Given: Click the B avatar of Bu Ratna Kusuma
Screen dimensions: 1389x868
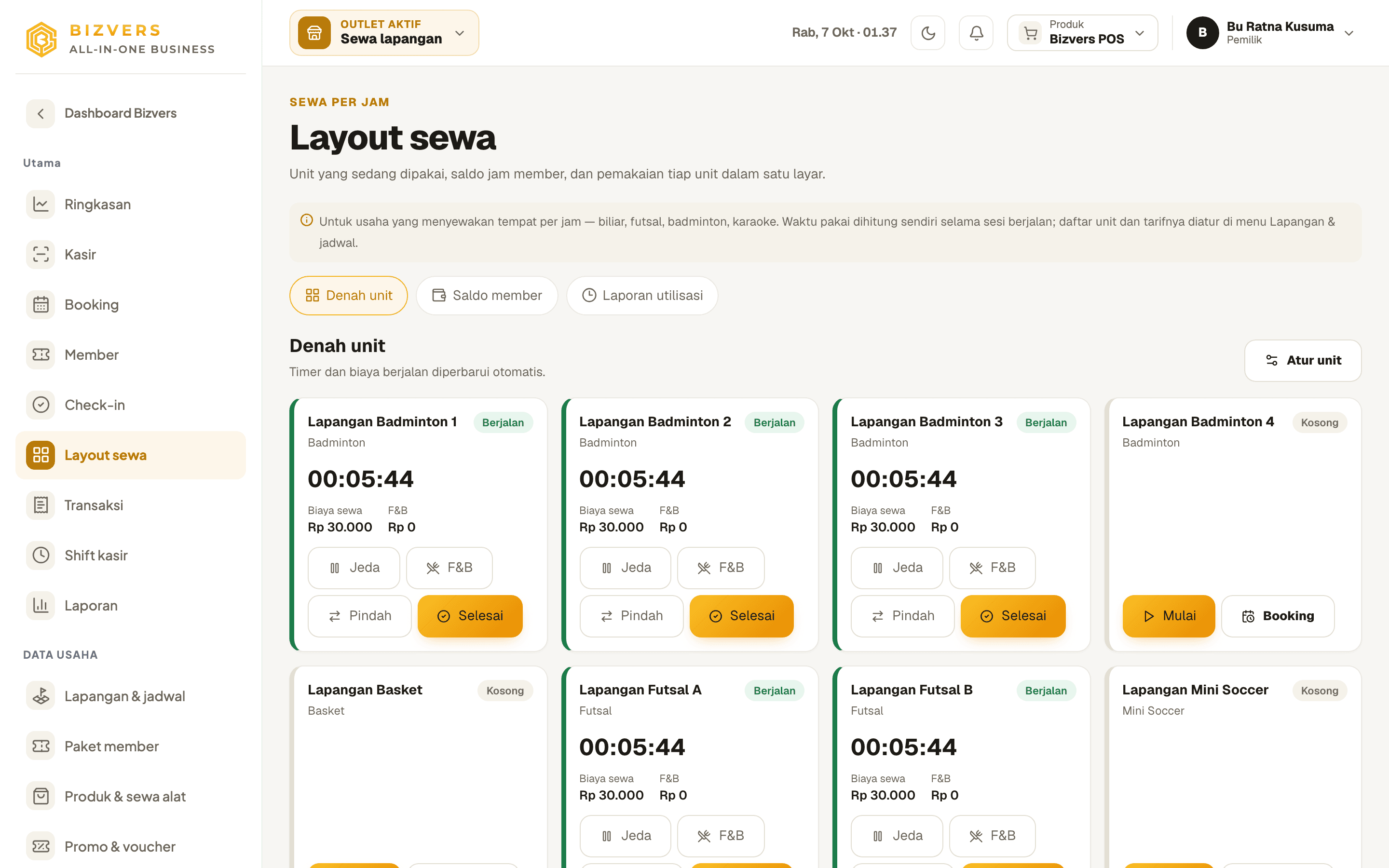Looking at the screenshot, I should tap(1202, 33).
